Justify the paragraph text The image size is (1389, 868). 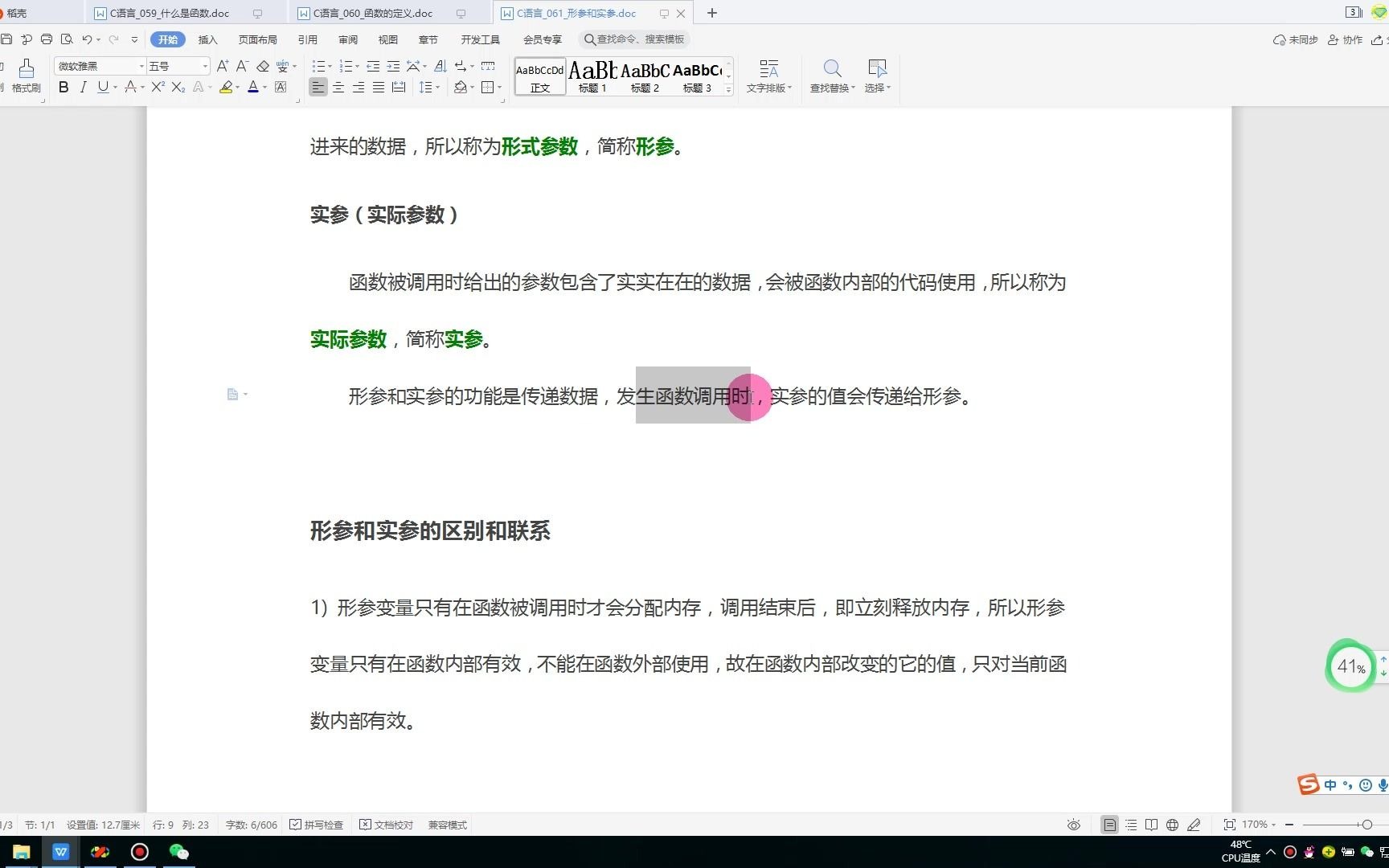pyautogui.click(x=378, y=87)
